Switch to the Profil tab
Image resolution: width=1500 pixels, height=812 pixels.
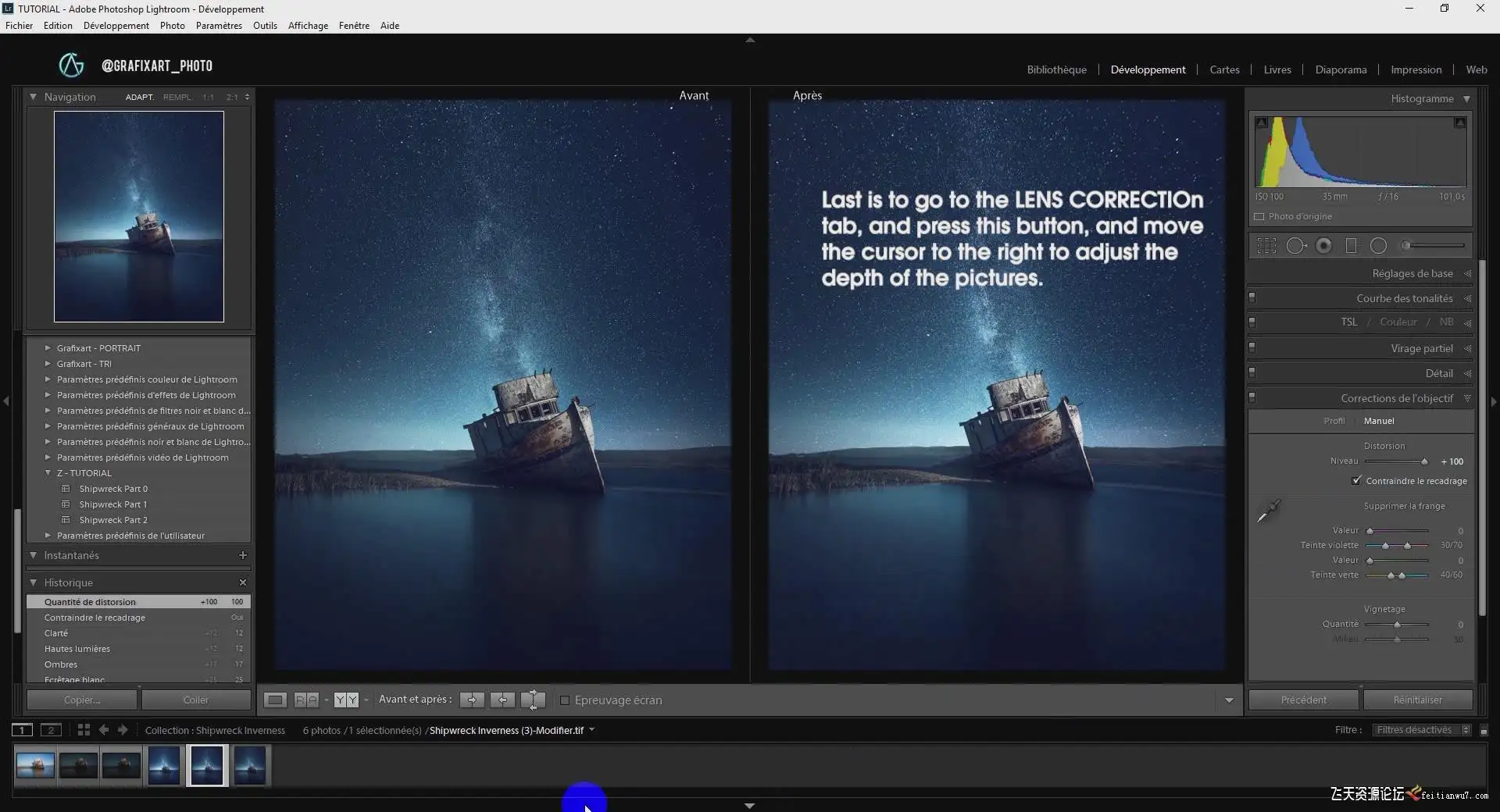coord(1334,421)
